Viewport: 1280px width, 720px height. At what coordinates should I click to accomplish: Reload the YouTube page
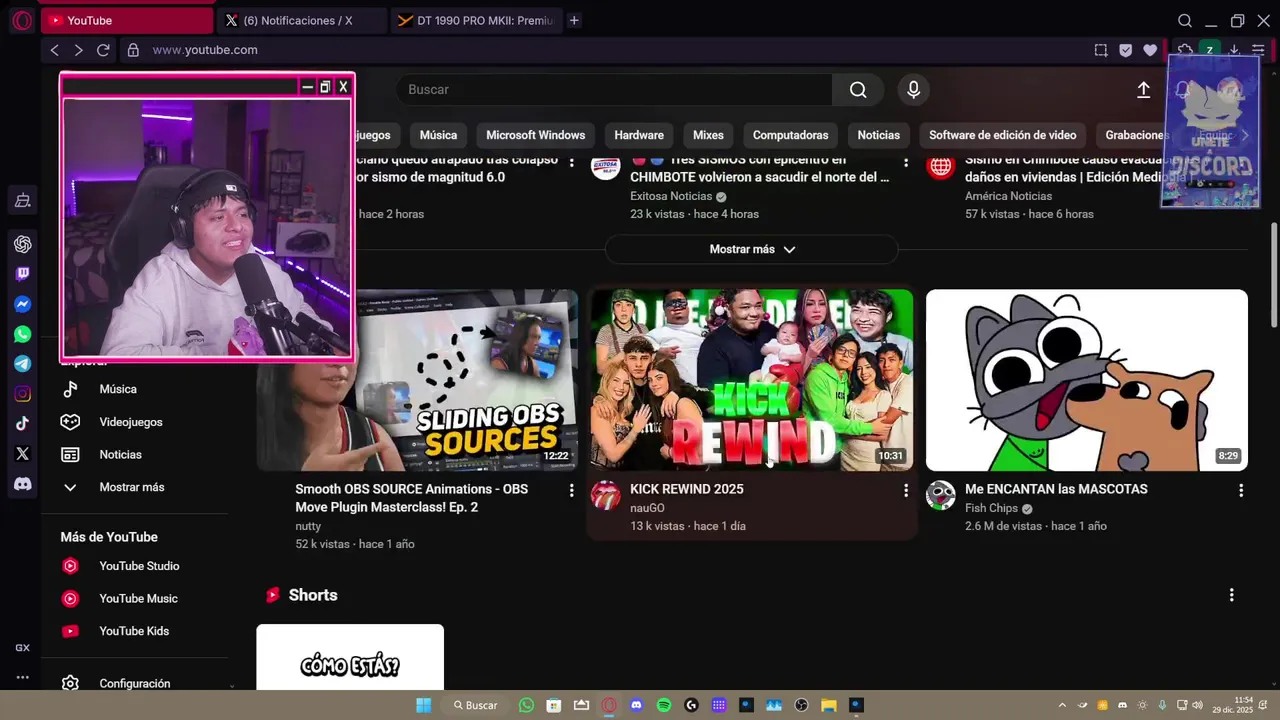pyautogui.click(x=103, y=50)
